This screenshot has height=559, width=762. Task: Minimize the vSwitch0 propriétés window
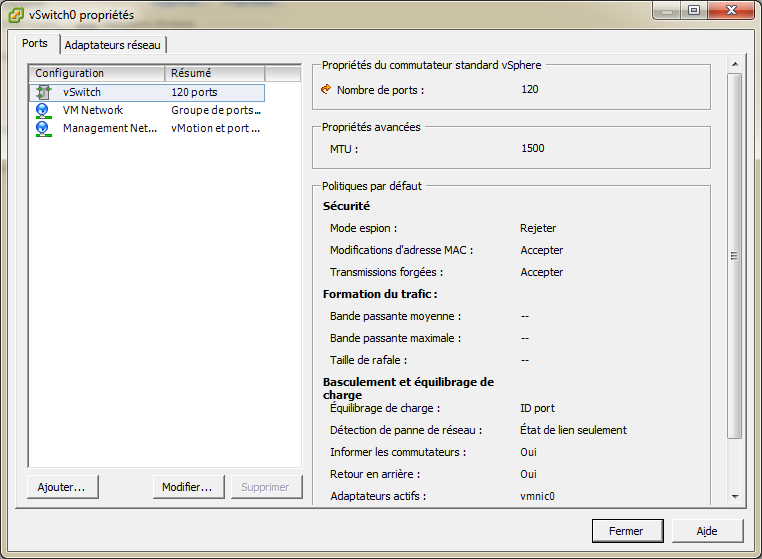click(x=667, y=11)
